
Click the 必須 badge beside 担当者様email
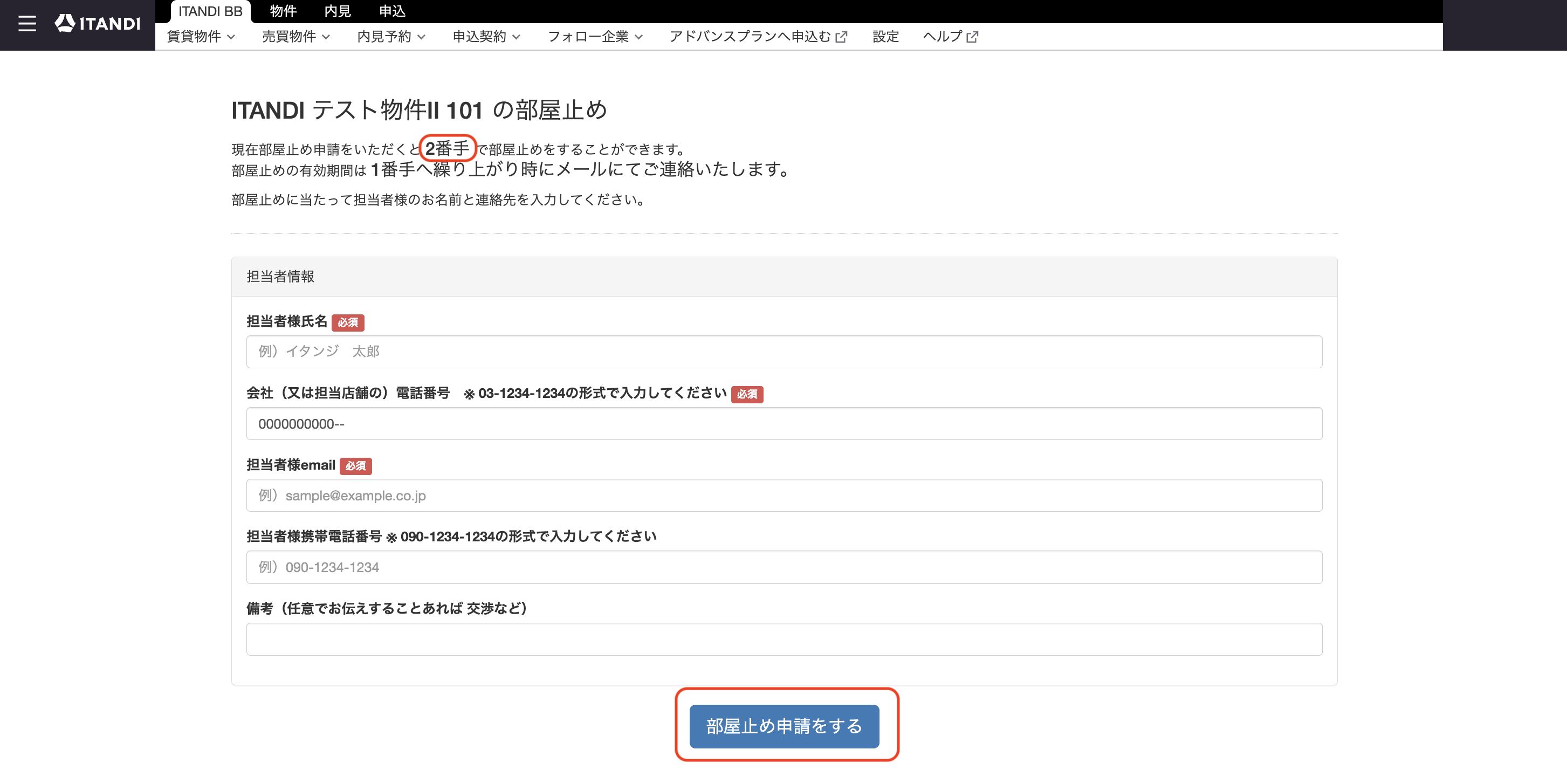click(x=356, y=466)
